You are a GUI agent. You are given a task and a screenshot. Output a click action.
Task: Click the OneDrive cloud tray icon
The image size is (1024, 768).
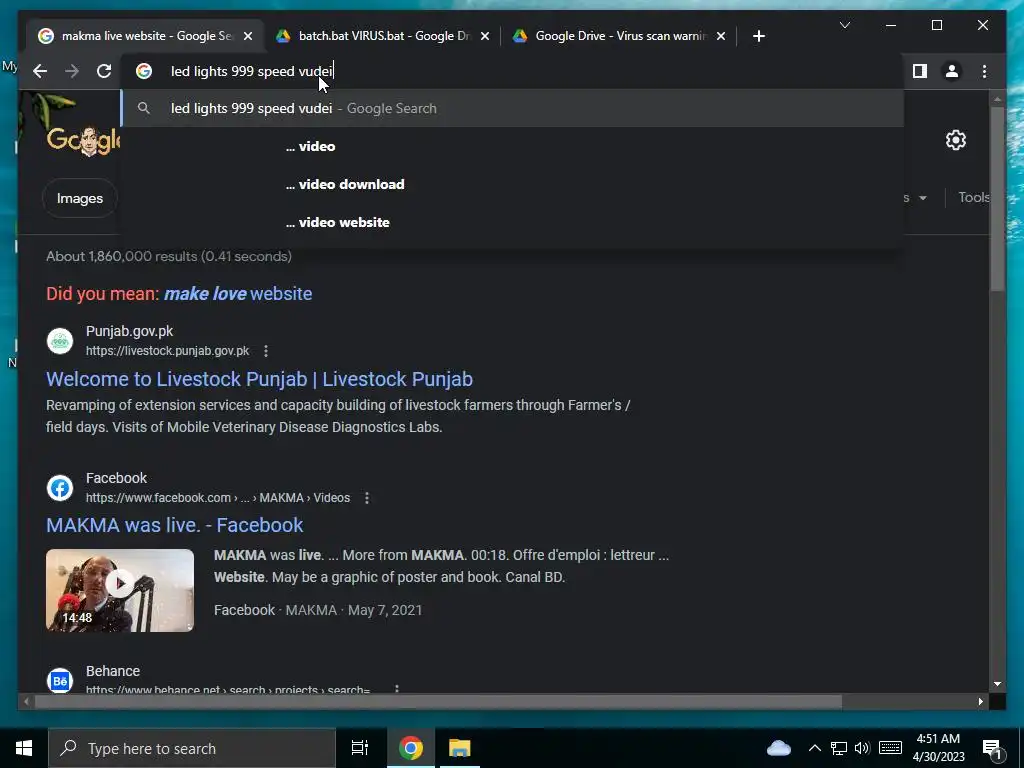[x=778, y=748]
